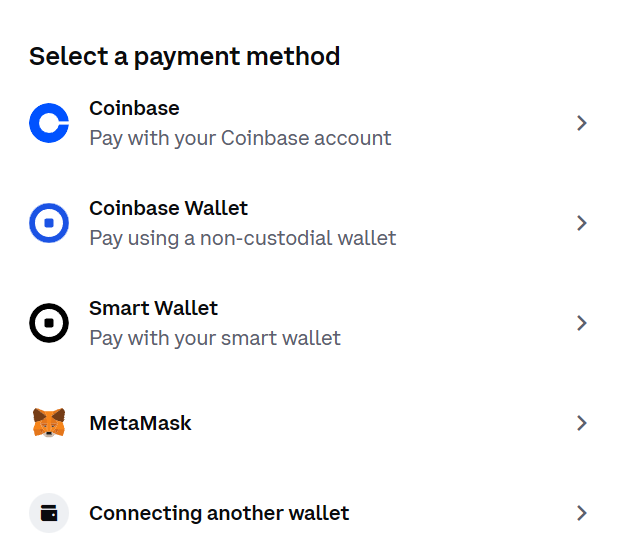
Task: Click the blue Coinbase logo icon
Action: pyautogui.click(x=49, y=123)
